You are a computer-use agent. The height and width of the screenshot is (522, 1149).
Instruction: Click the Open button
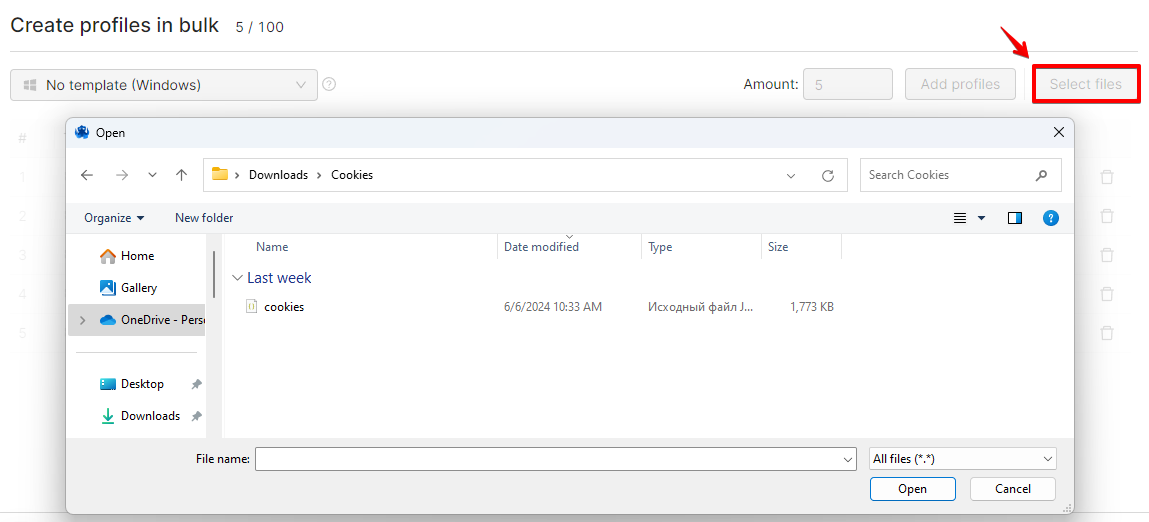912,489
